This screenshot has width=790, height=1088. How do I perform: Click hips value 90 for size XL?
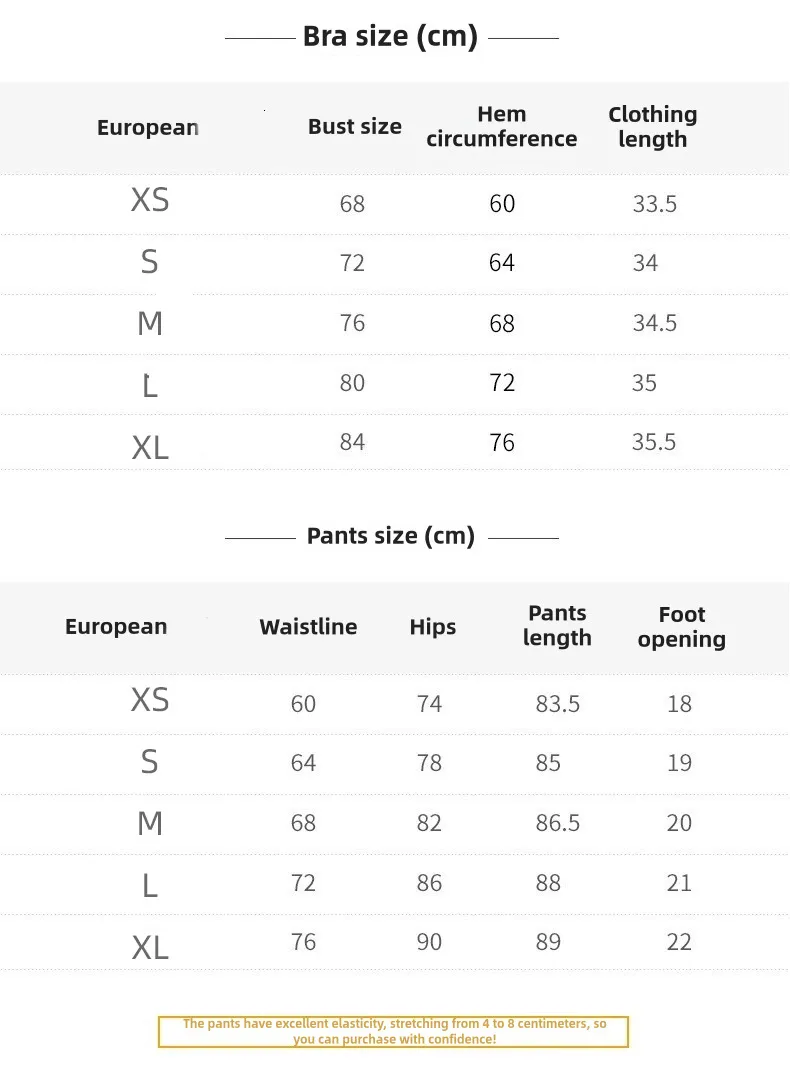coord(429,942)
